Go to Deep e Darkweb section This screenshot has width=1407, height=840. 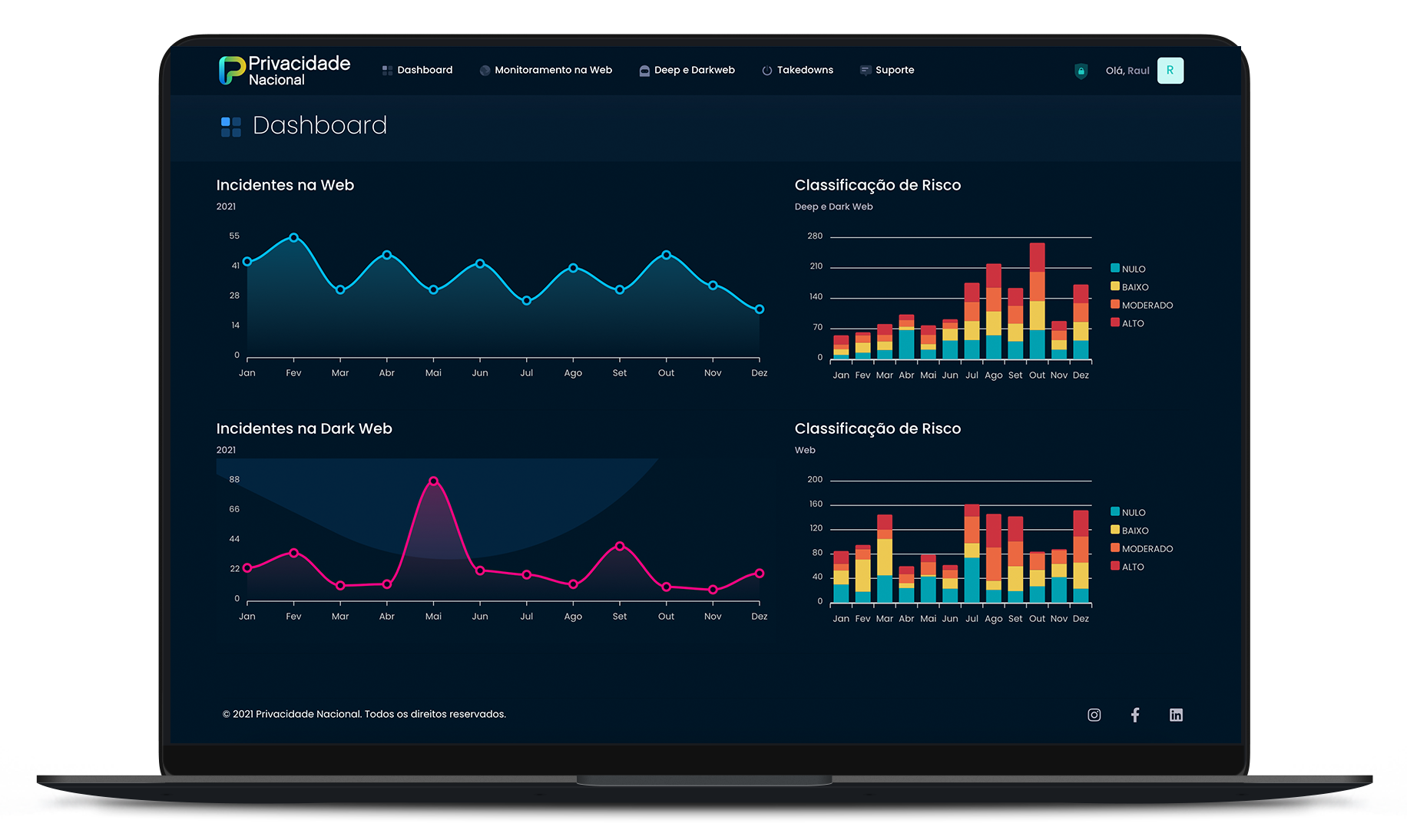point(687,70)
